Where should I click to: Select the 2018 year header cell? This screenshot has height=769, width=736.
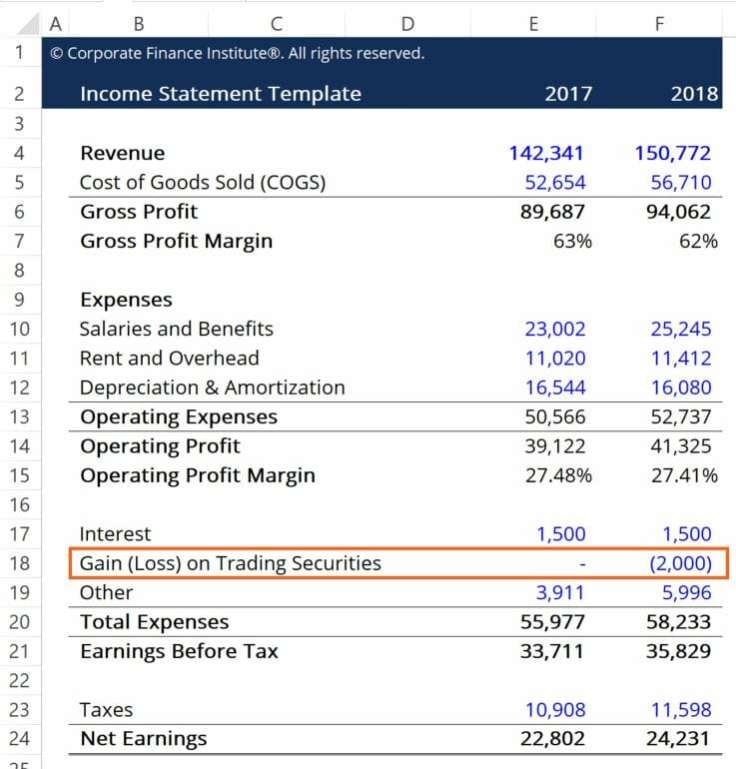pos(694,94)
